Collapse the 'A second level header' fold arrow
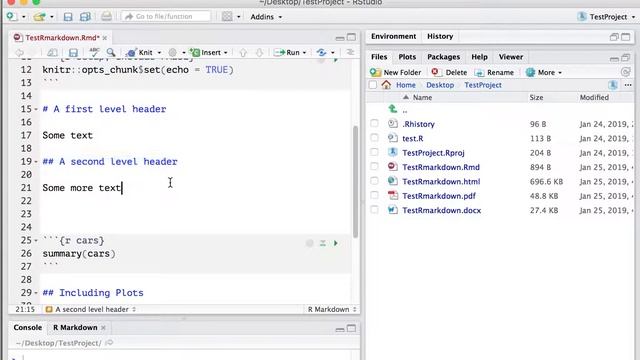The height and width of the screenshot is (360, 640). coord(36,162)
